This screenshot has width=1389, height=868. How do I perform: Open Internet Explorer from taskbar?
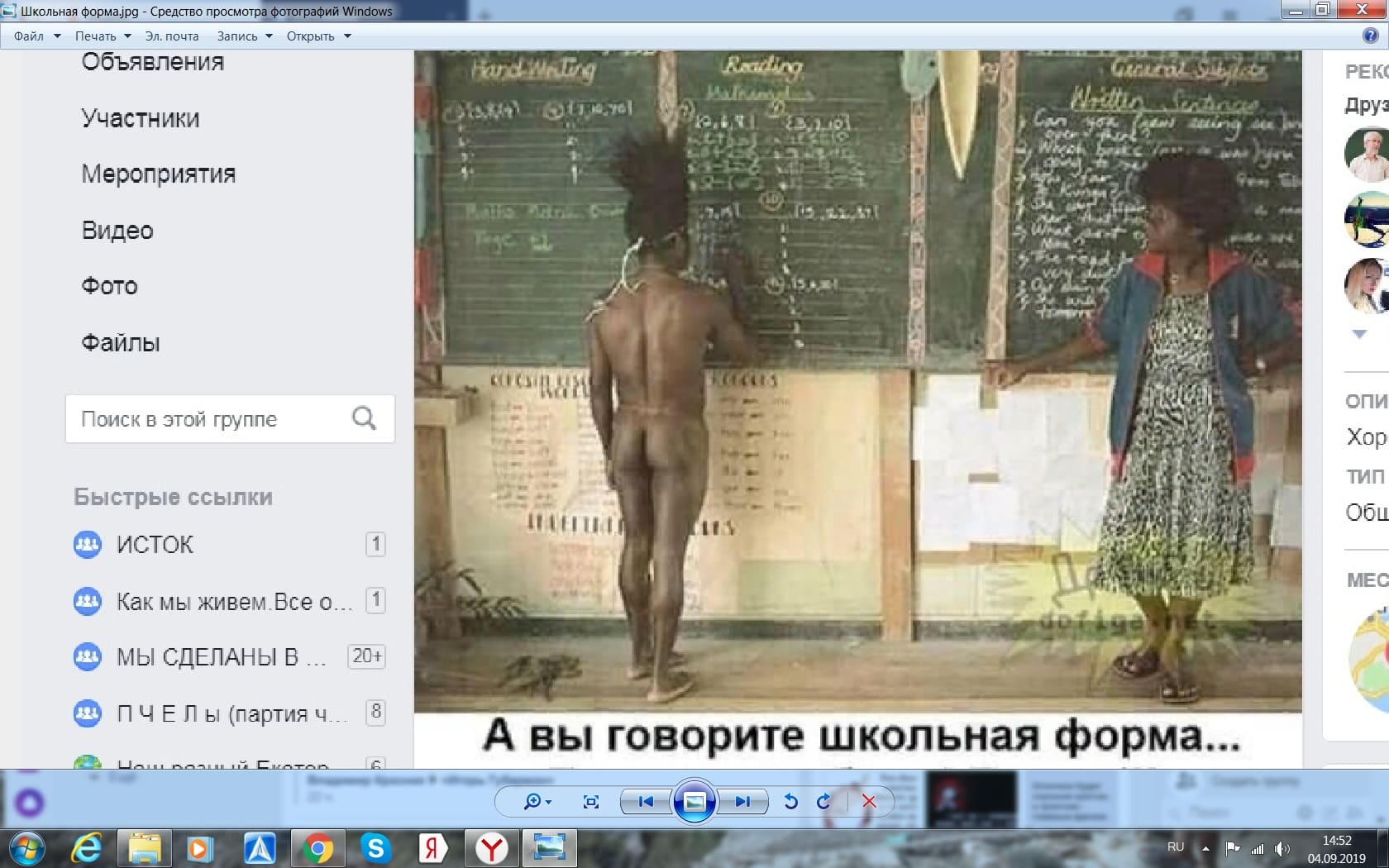(x=86, y=848)
